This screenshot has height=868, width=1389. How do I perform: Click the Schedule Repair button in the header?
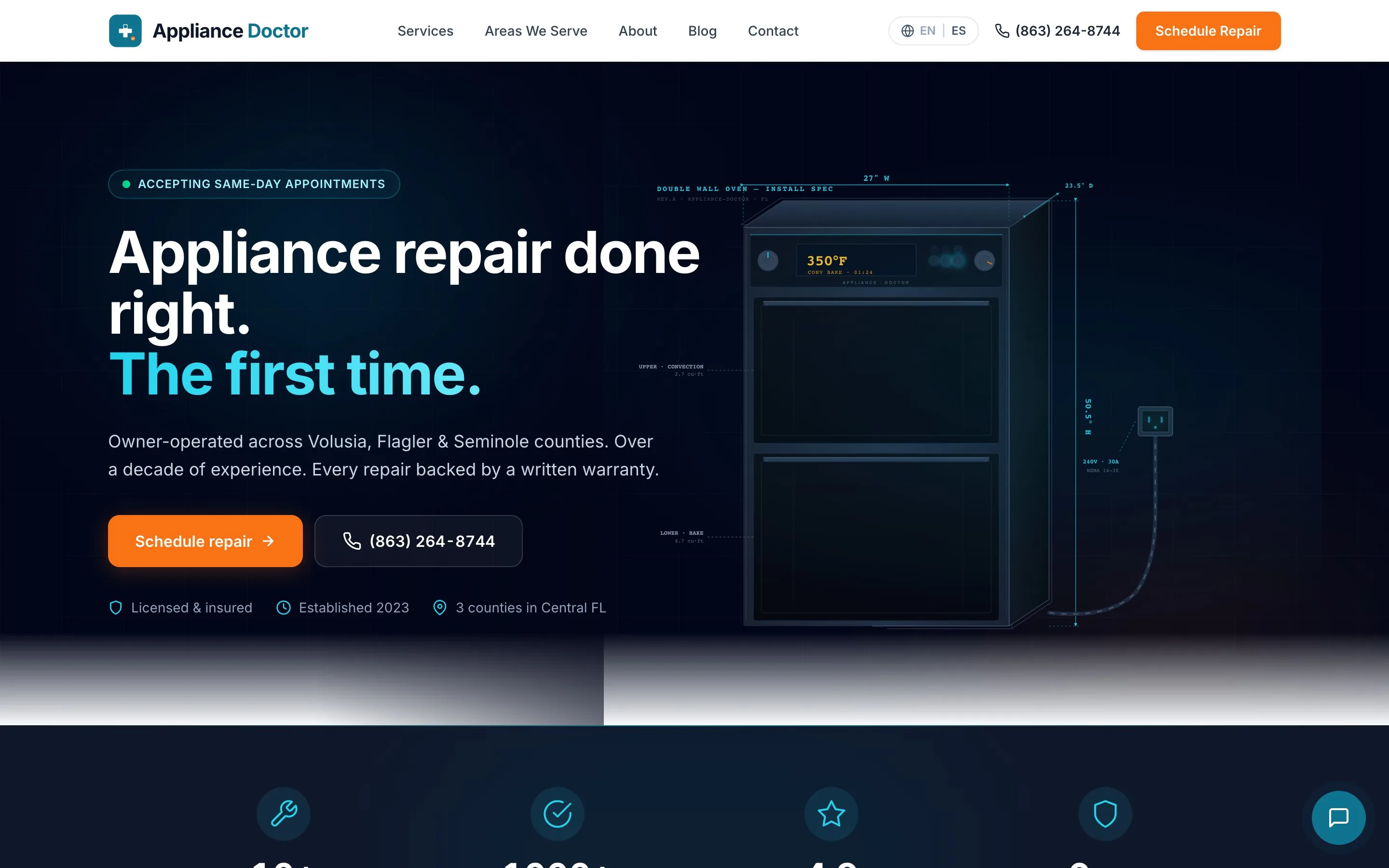[x=1208, y=30]
